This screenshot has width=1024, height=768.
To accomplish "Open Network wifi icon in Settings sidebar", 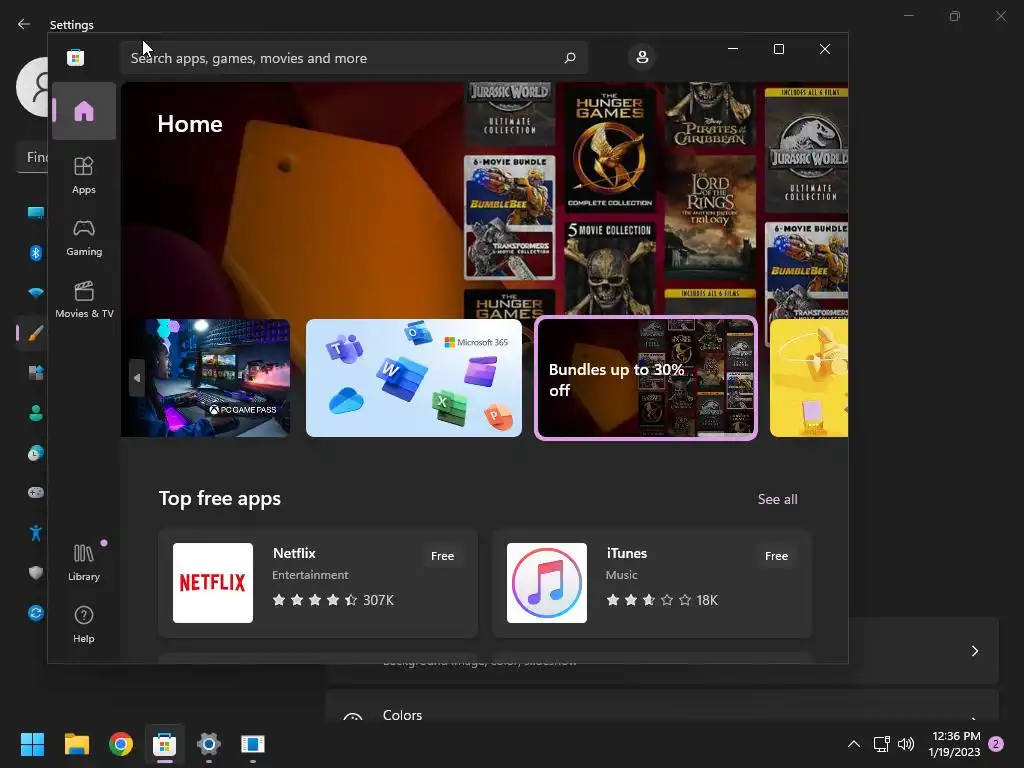I will click(36, 293).
